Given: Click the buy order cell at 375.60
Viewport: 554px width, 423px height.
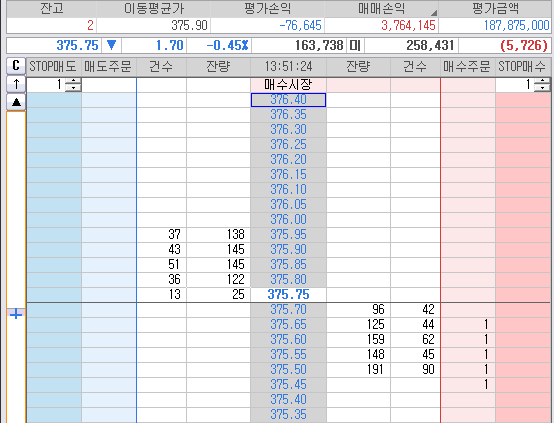Looking at the screenshot, I should pyautogui.click(x=468, y=340).
